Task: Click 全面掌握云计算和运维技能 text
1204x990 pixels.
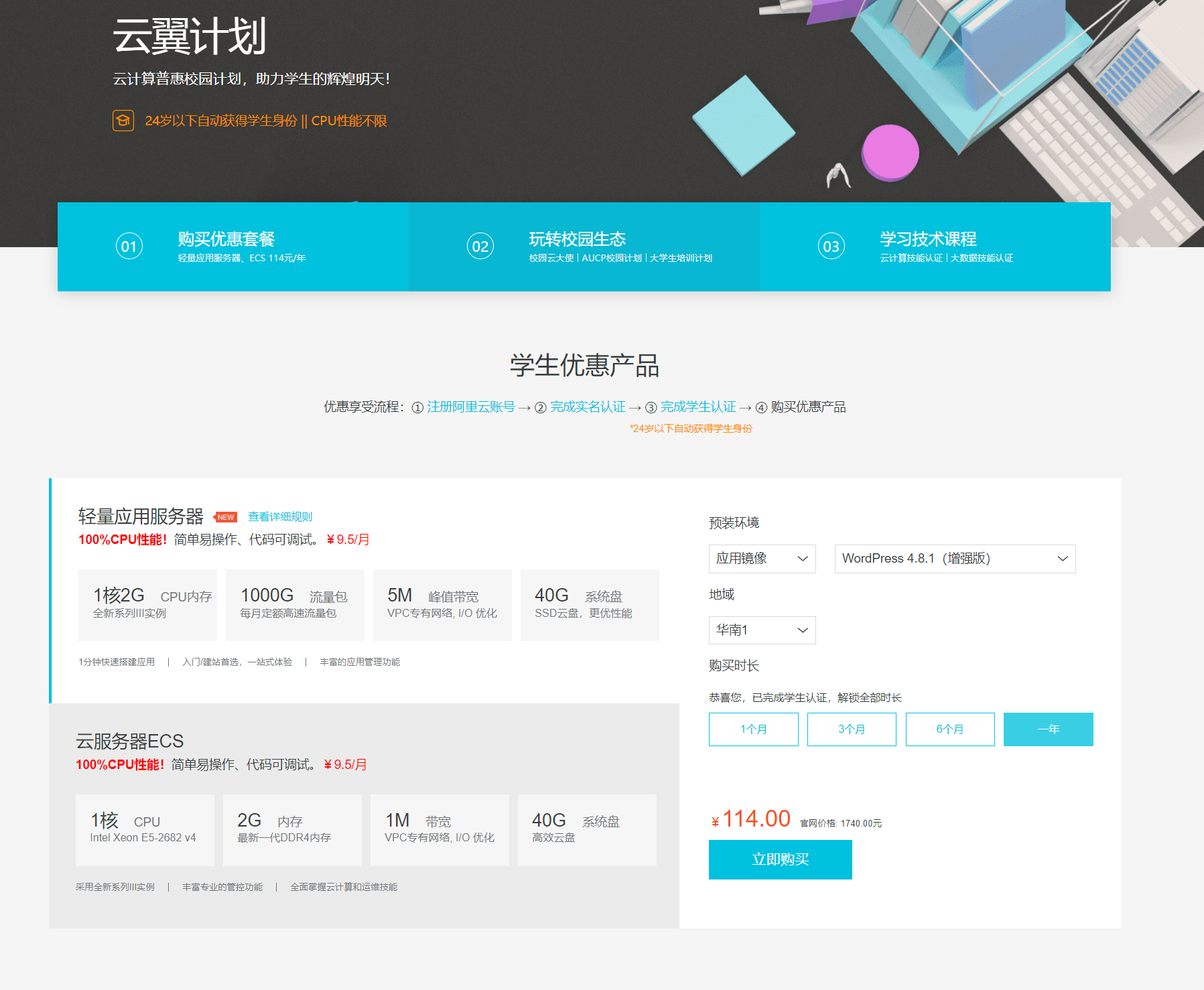Action: (x=344, y=887)
